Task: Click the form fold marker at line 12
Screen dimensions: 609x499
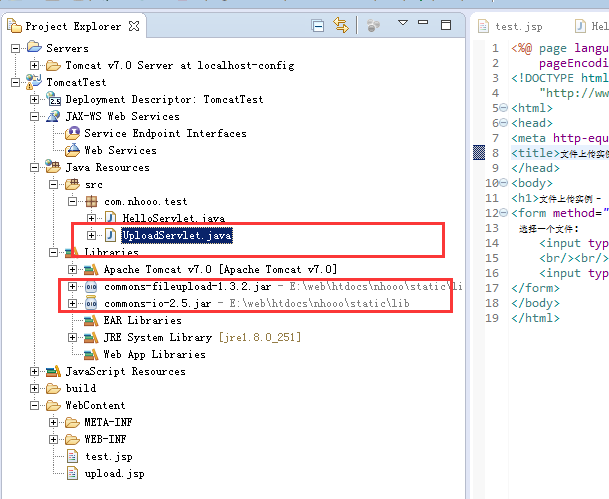Action: 503,213
